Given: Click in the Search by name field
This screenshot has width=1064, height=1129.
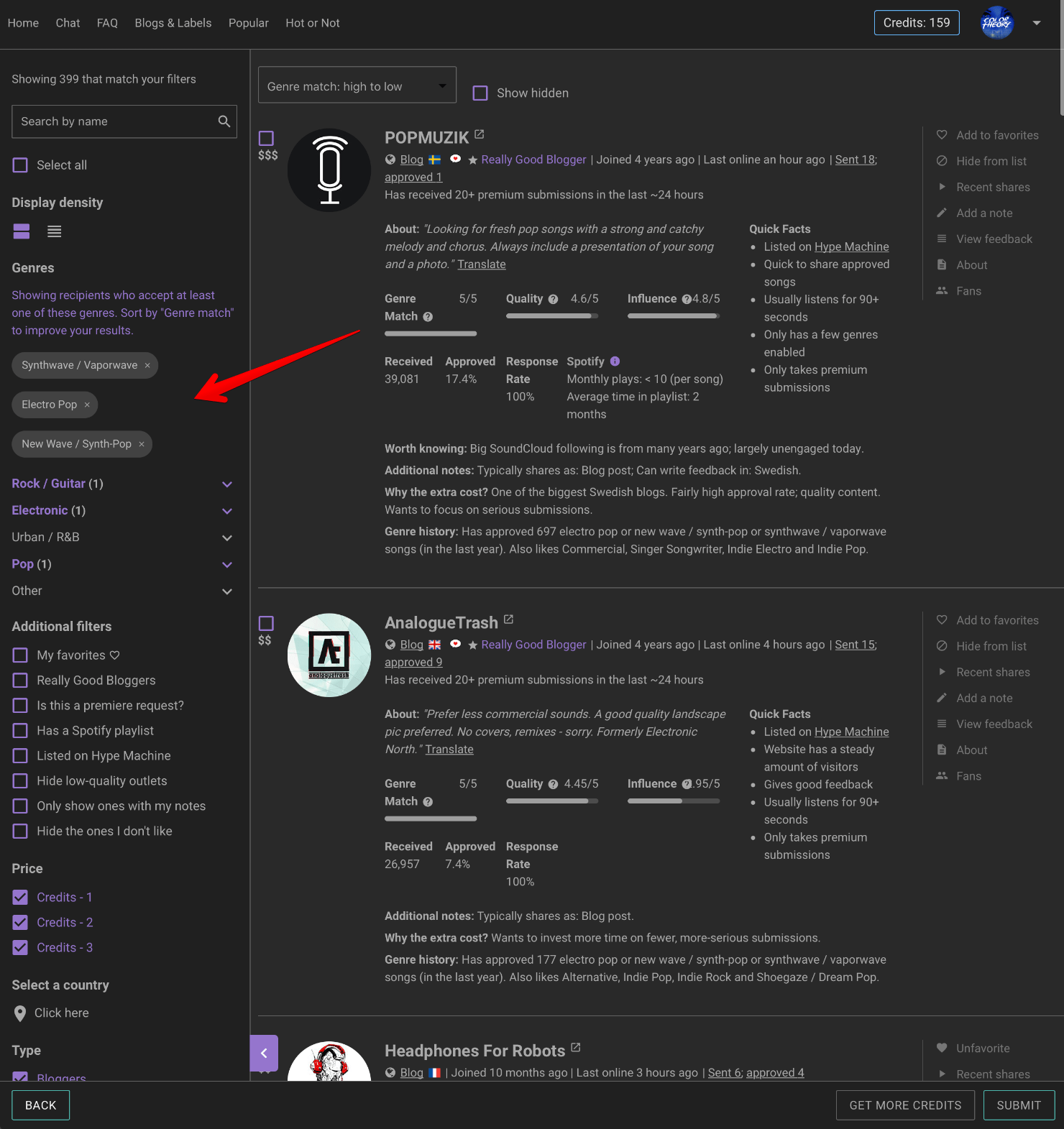Looking at the screenshot, I should 115,121.
